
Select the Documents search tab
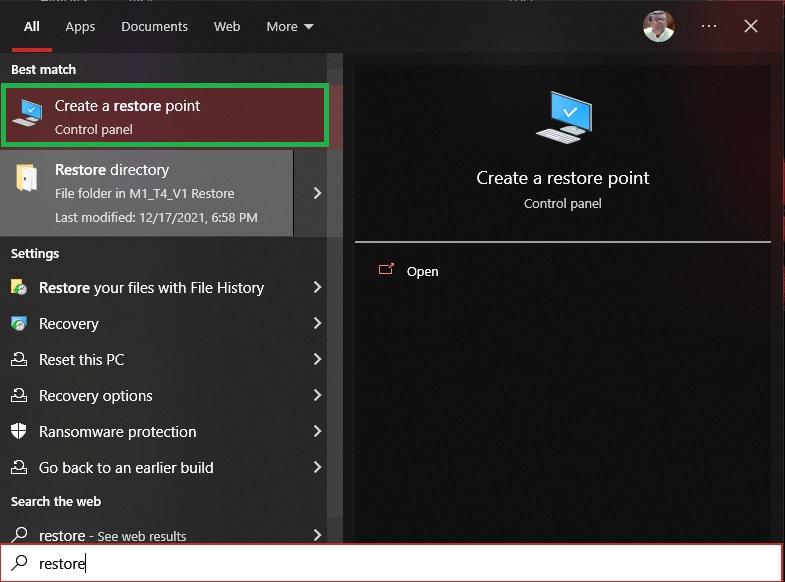(154, 27)
